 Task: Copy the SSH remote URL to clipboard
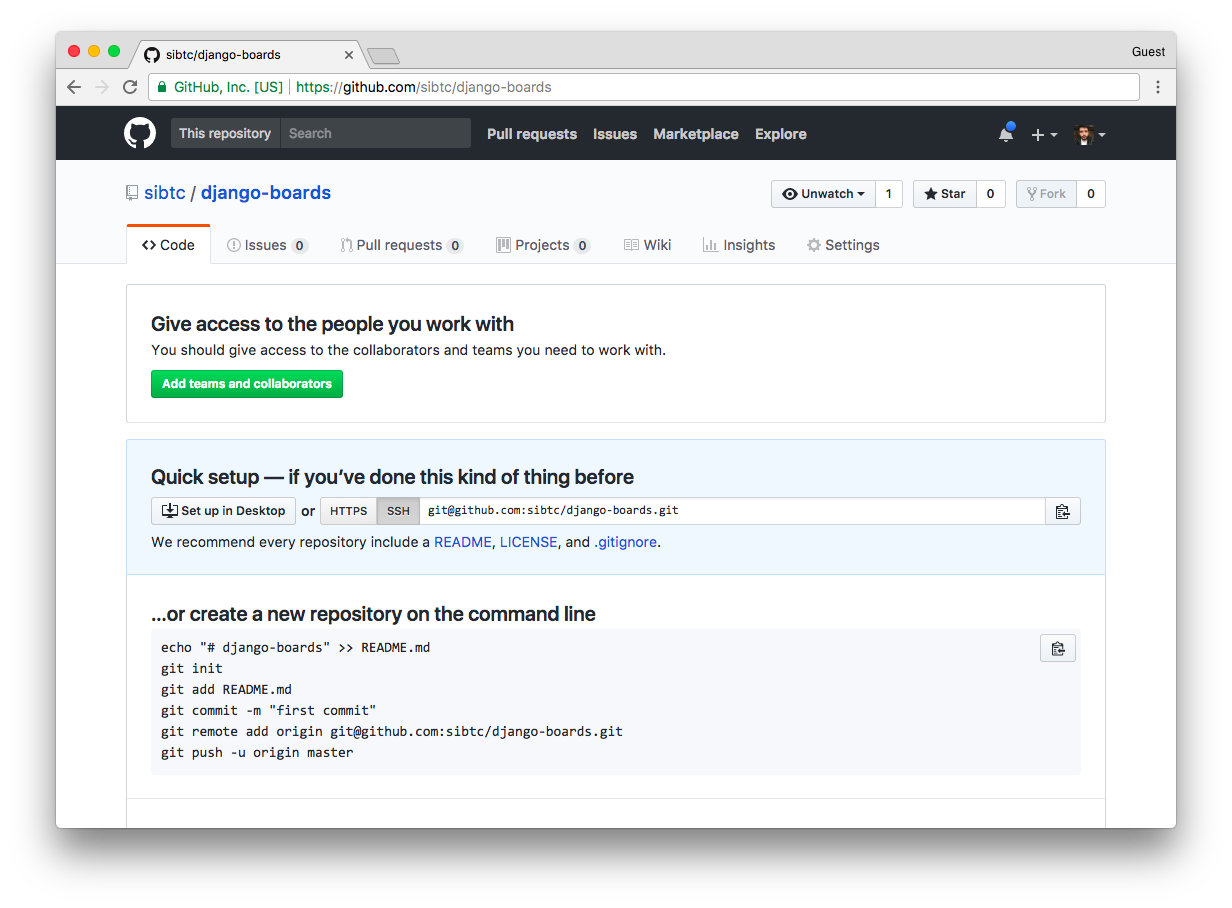coord(1063,511)
